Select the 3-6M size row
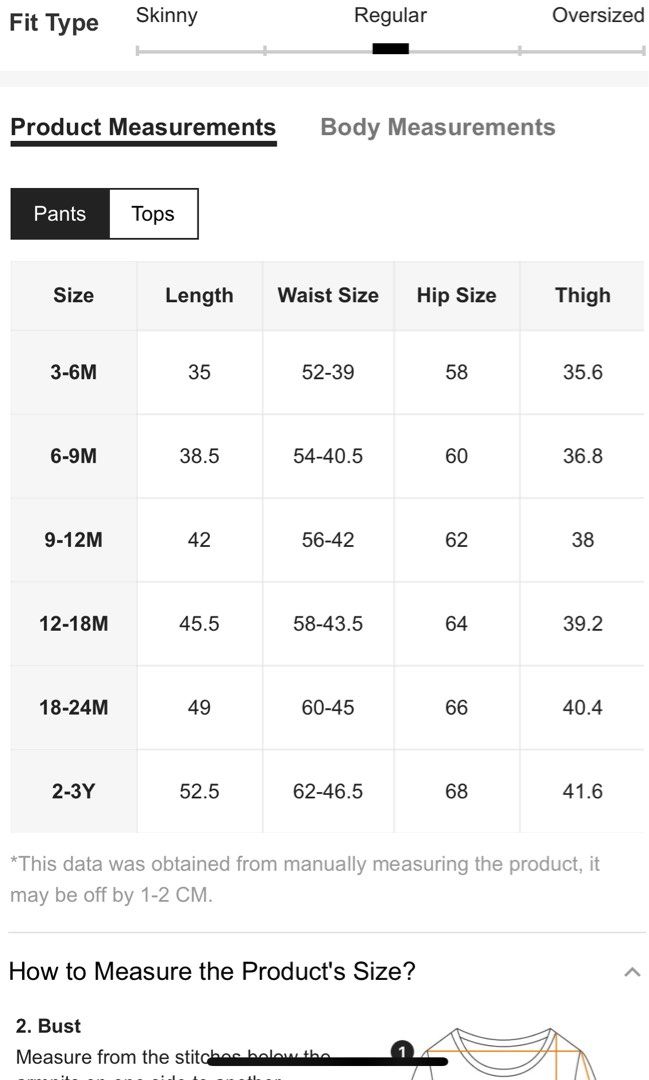Image resolution: width=649 pixels, height=1080 pixels. 327,372
